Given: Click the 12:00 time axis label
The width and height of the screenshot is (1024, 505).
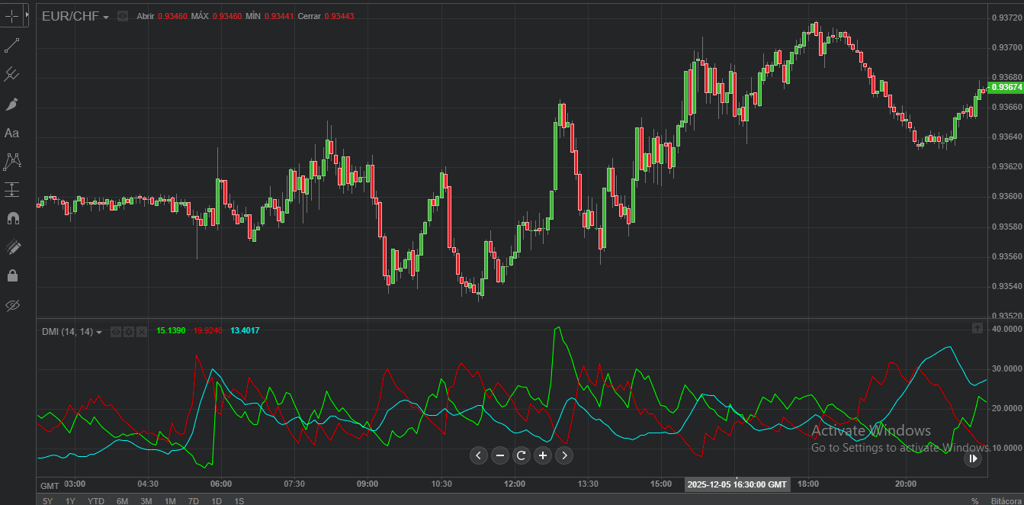Looking at the screenshot, I should tap(515, 484).
